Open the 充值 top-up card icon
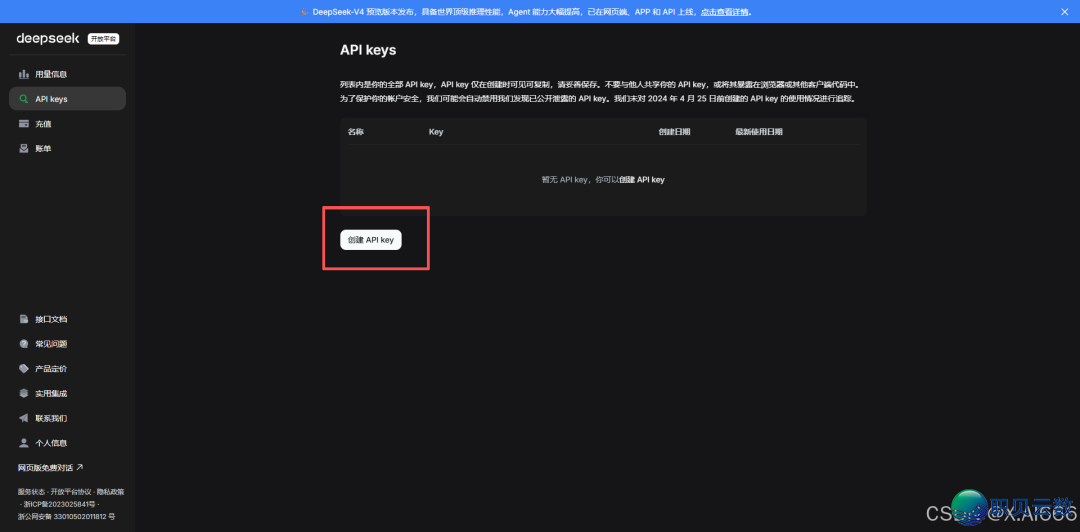 pyautogui.click(x=23, y=124)
